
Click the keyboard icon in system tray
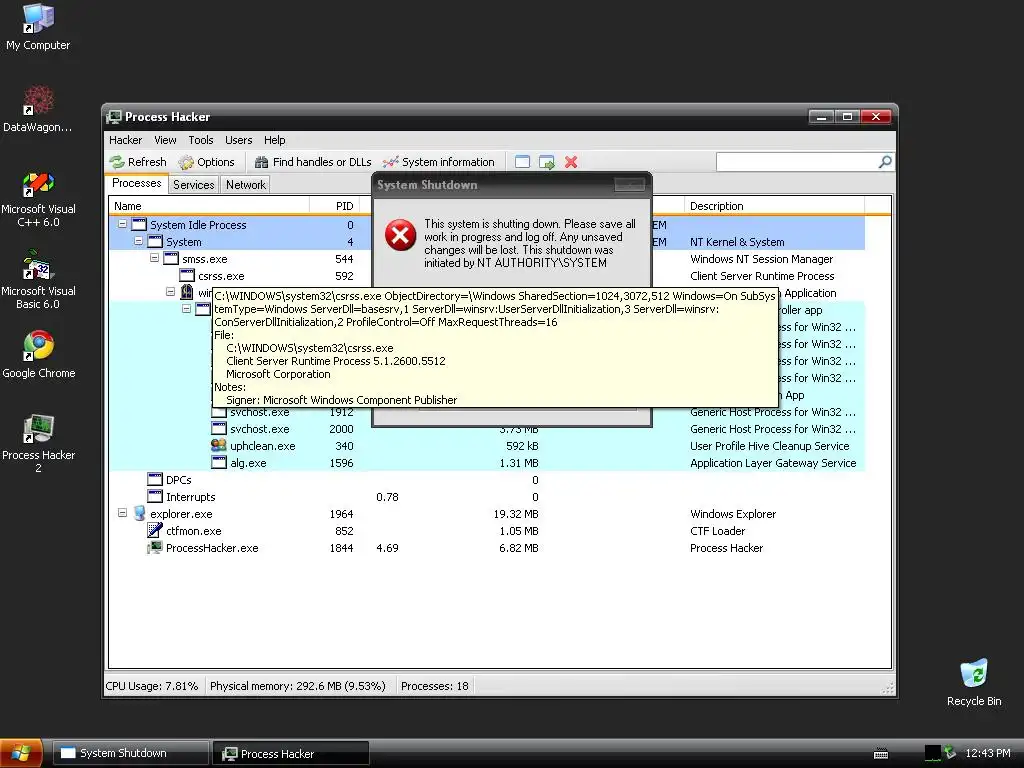click(881, 753)
